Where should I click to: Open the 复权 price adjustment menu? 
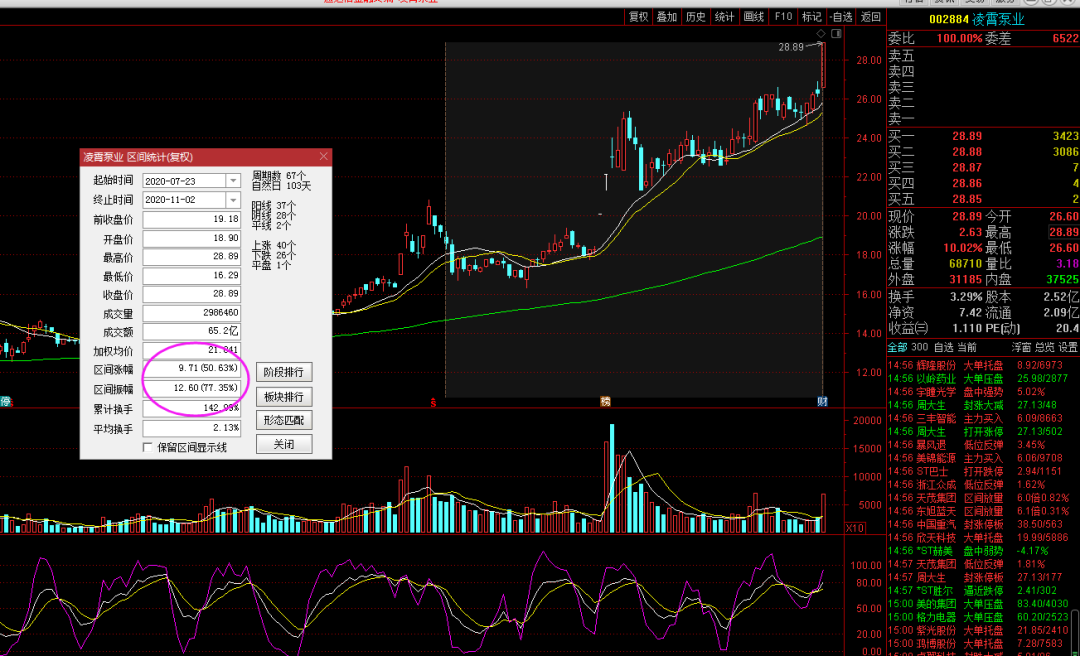coord(638,17)
